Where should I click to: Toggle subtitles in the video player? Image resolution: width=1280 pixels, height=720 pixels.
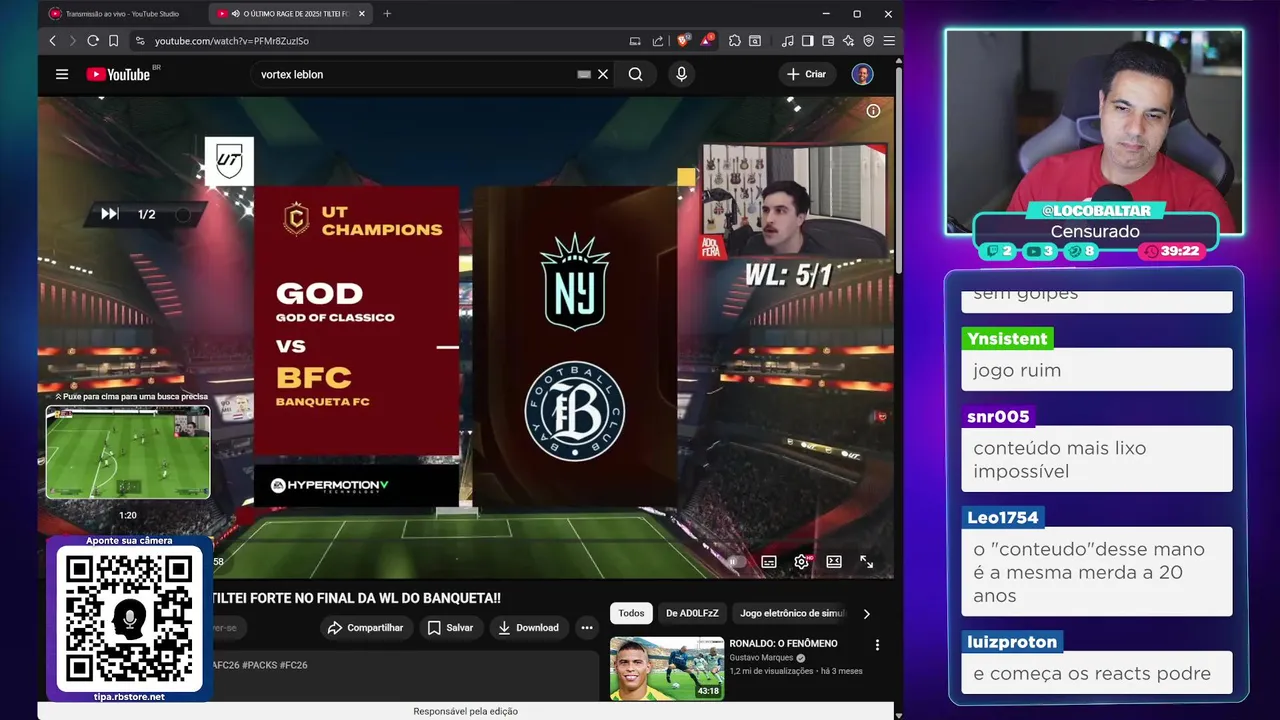click(x=769, y=562)
